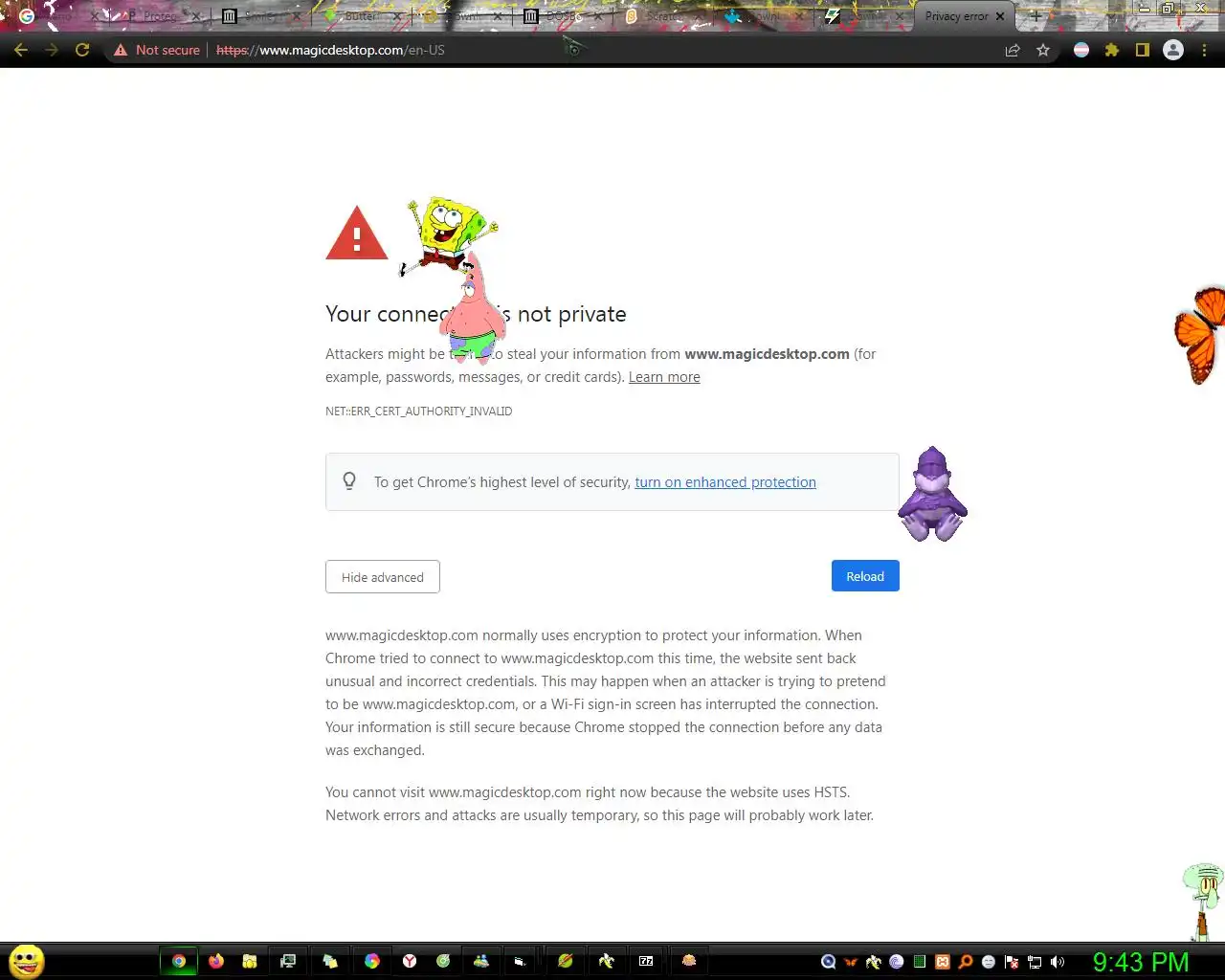
Task: Click the 9:43 PM taskbar clock
Action: click(x=1141, y=962)
